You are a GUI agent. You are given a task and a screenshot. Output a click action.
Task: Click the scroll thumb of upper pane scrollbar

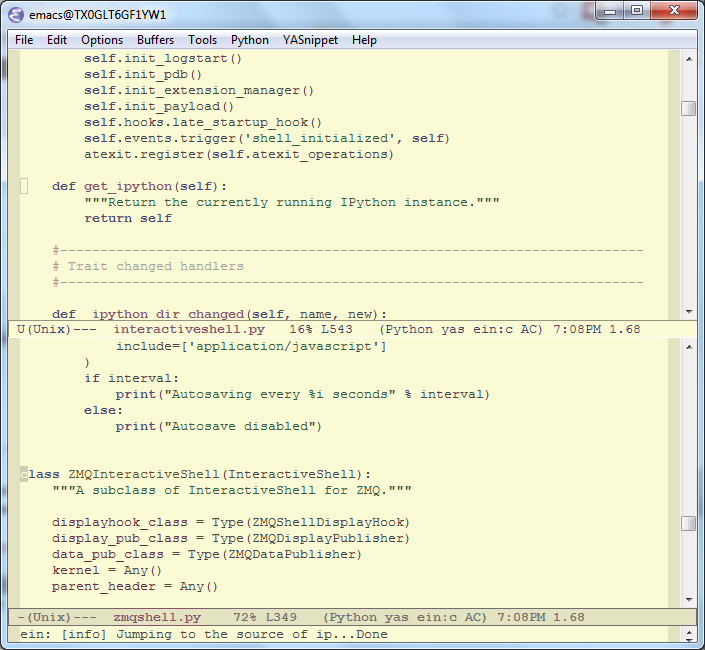[688, 108]
